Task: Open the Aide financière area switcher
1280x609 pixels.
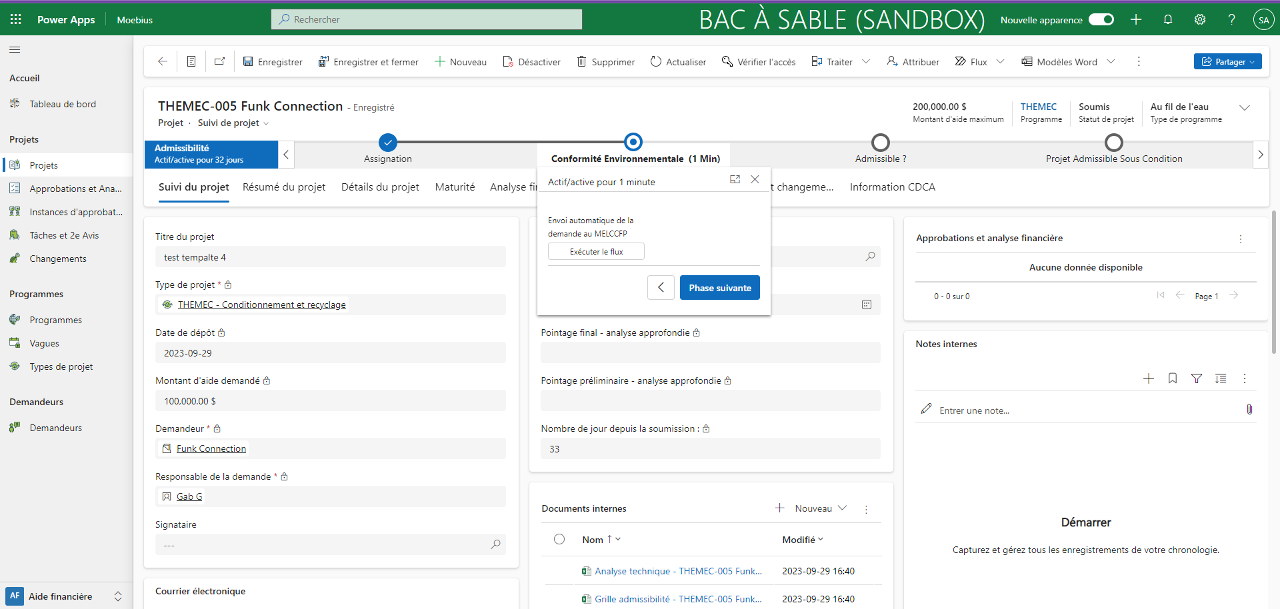Action: (x=66, y=596)
